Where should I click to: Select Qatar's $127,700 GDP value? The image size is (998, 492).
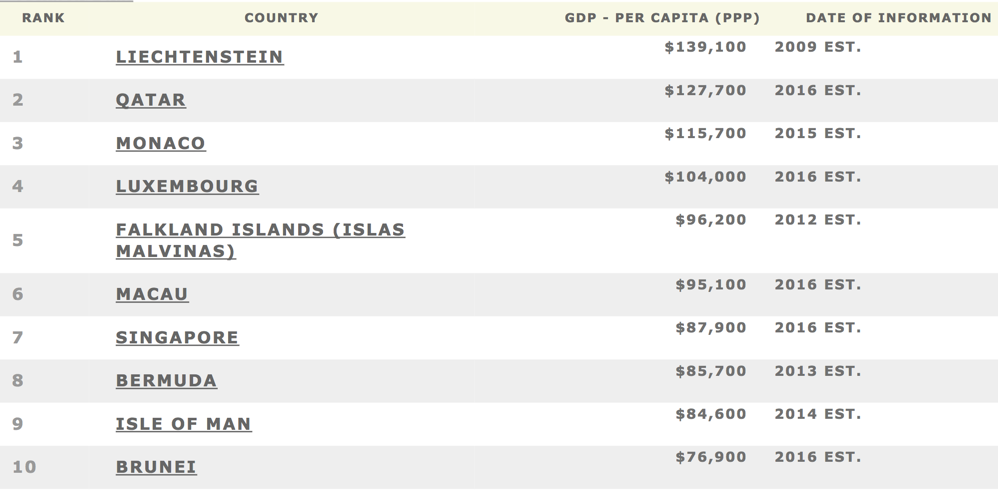point(705,90)
